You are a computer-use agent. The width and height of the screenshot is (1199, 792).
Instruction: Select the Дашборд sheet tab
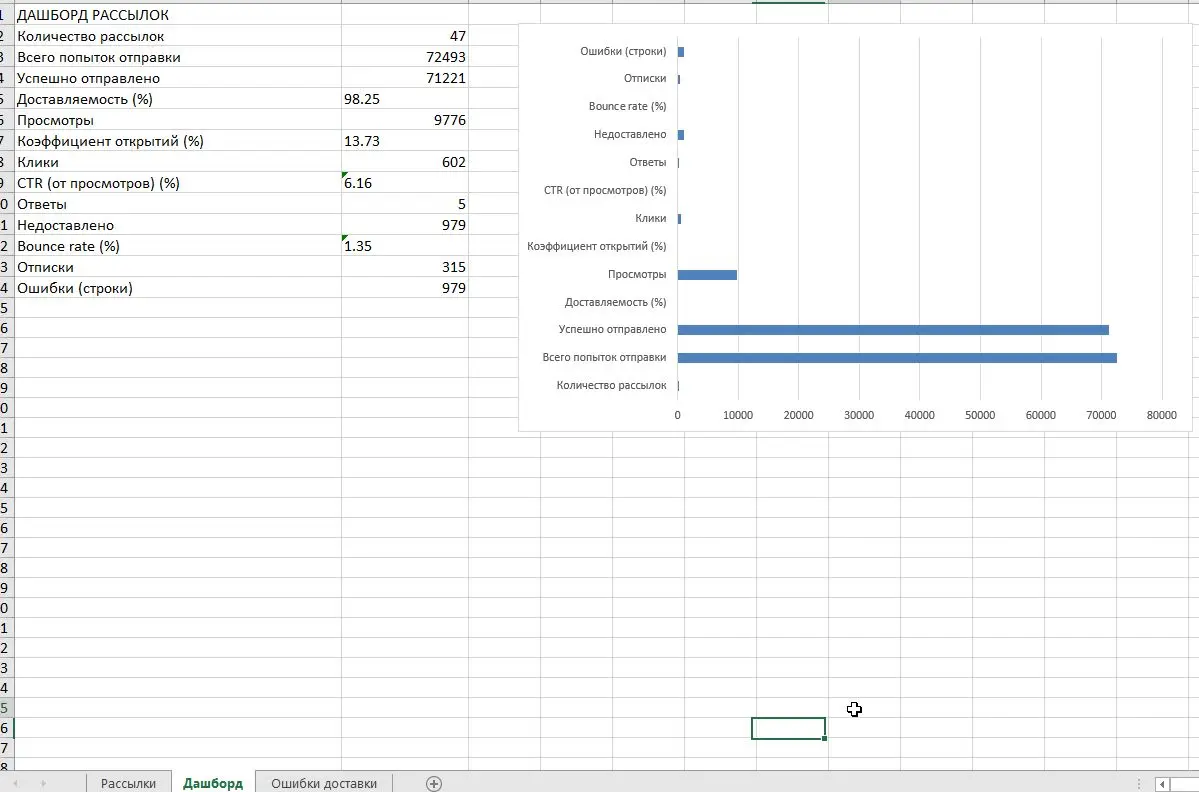213,784
